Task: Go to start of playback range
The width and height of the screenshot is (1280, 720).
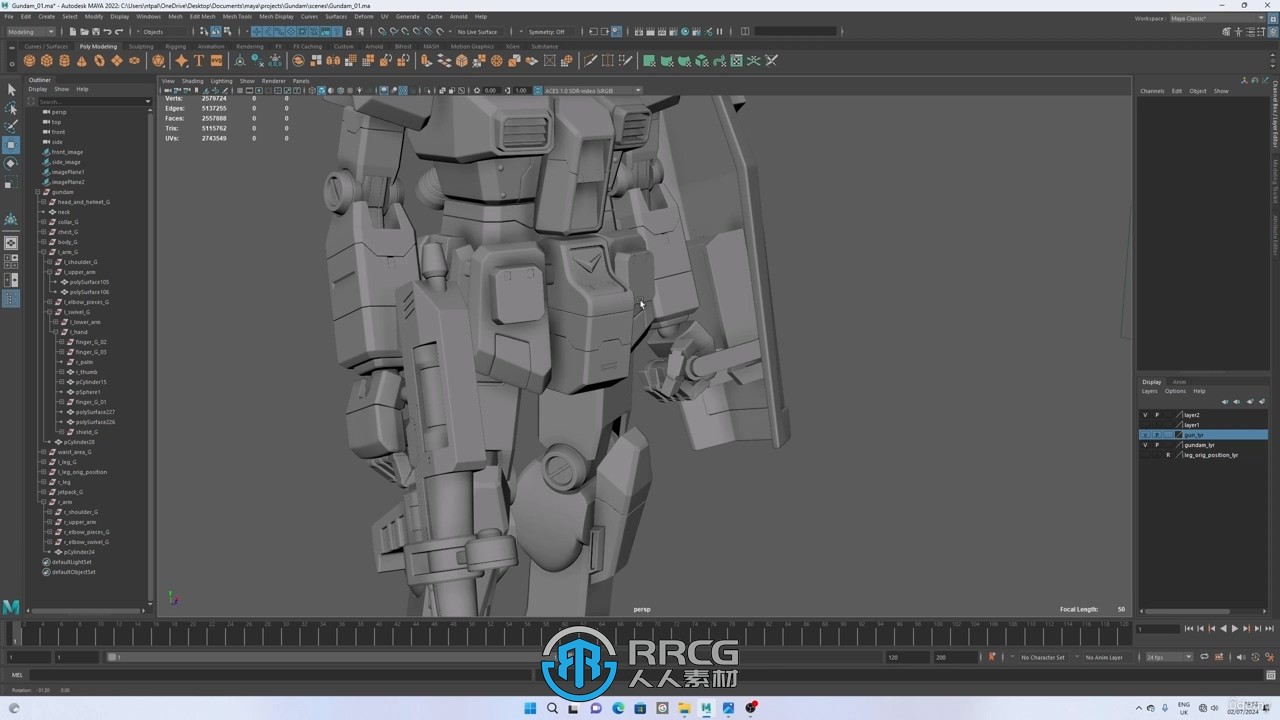Action: 1188,629
